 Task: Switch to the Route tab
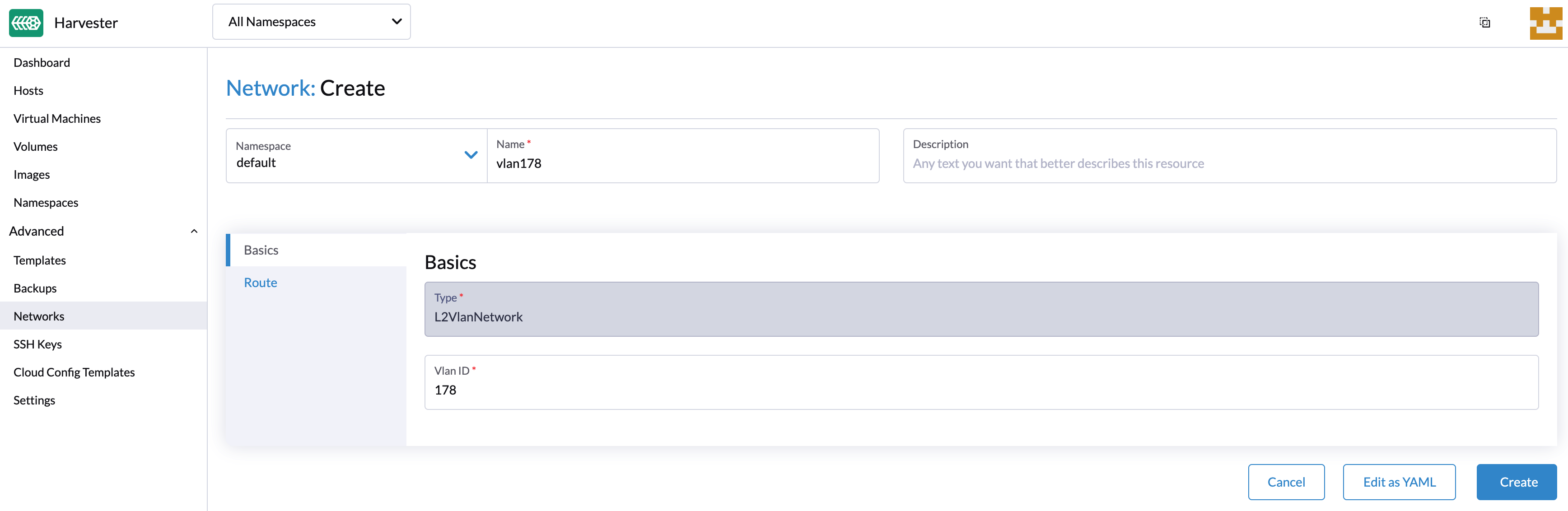point(261,283)
